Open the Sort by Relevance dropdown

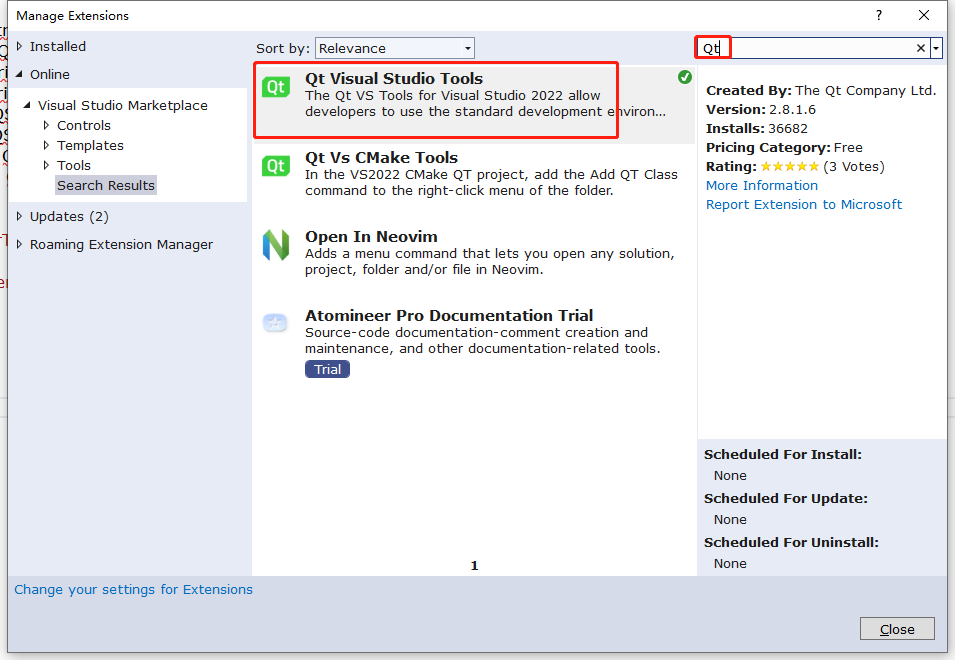[x=395, y=48]
